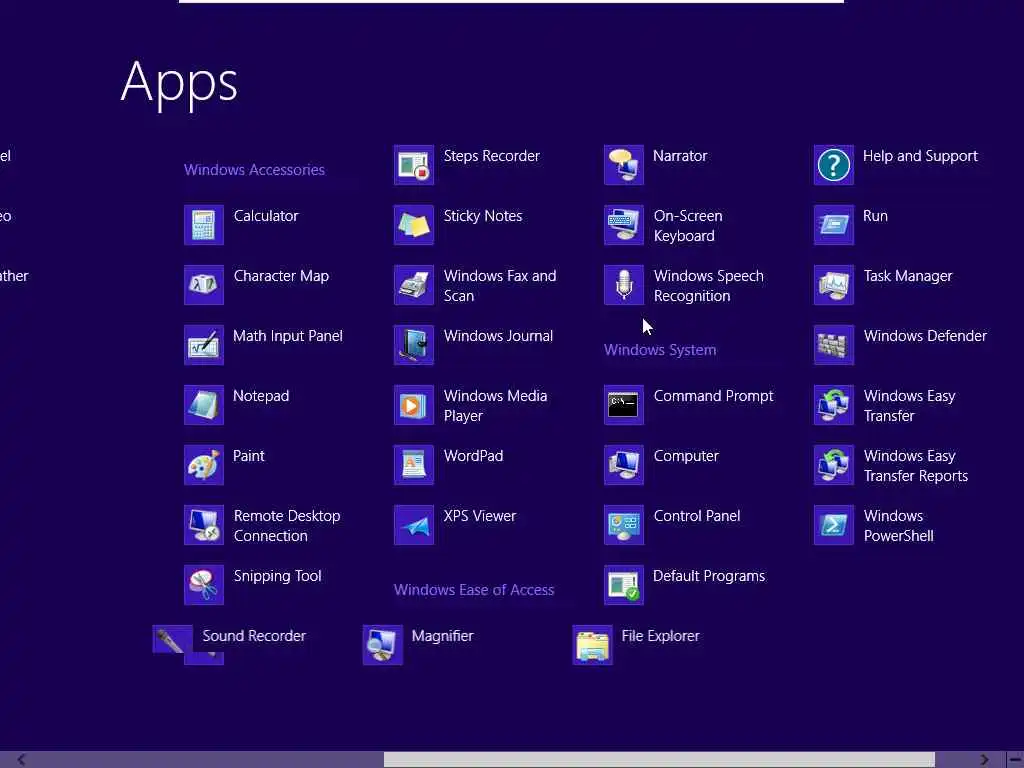Open Math Input Panel icon
Viewport: 1024px width, 768px height.
click(x=204, y=345)
